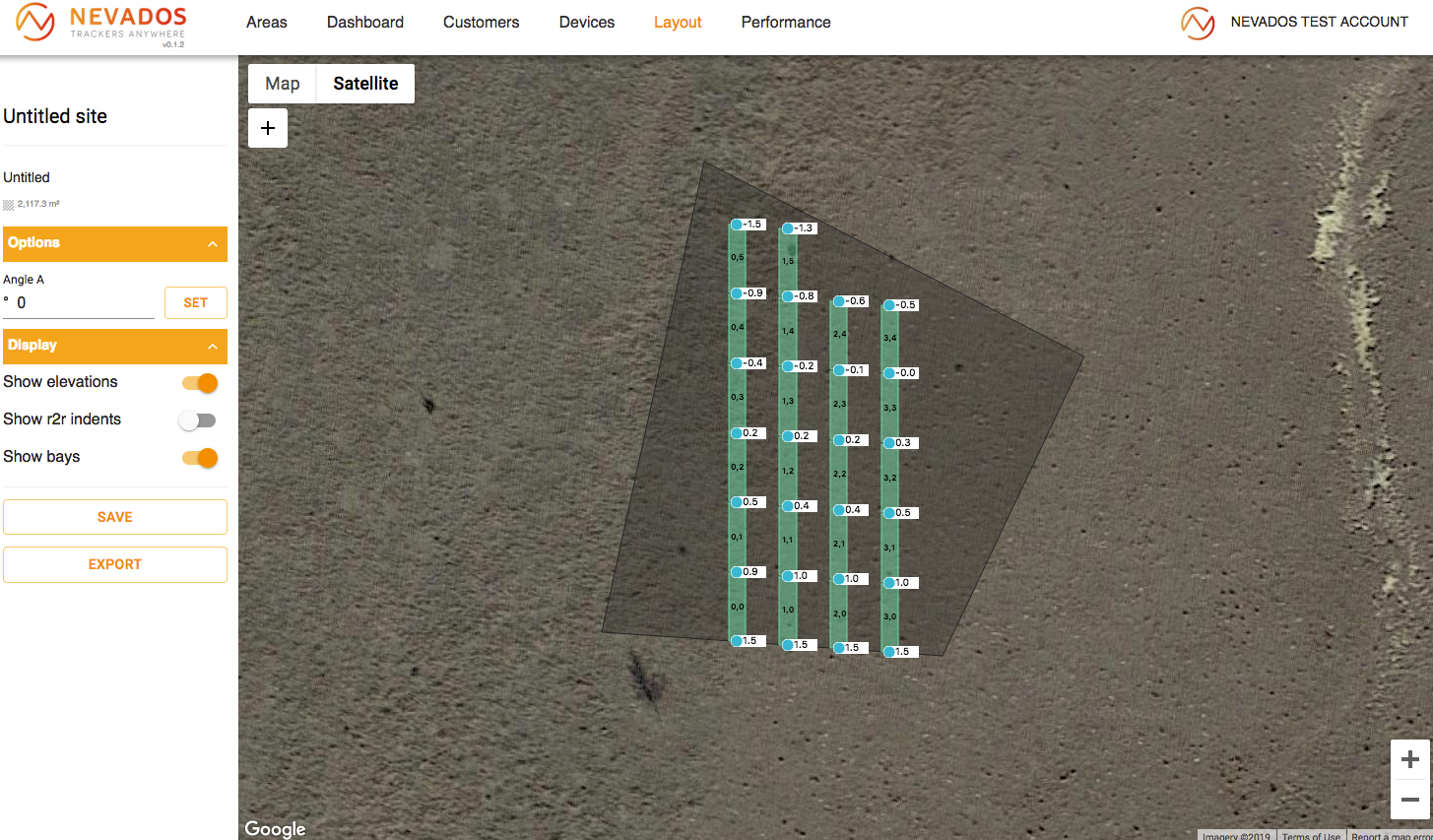Open the Nevados Test Account menu

pos(1319,22)
